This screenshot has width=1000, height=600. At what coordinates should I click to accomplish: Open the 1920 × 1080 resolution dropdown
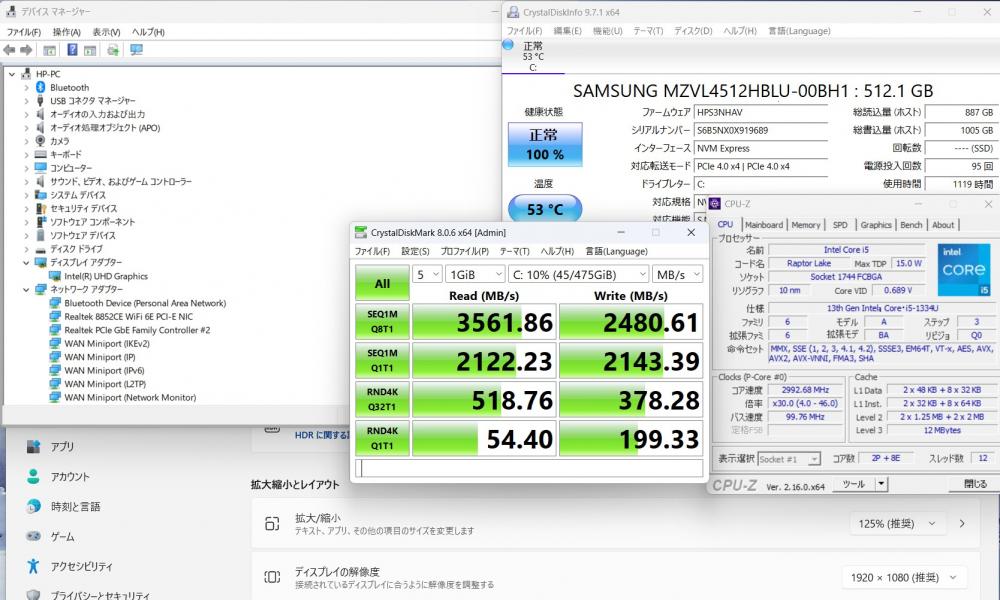click(903, 578)
